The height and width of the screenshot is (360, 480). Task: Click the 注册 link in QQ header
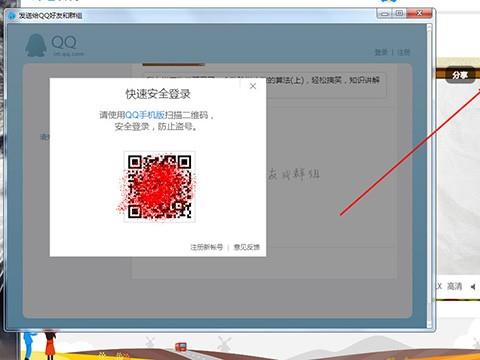[404, 52]
